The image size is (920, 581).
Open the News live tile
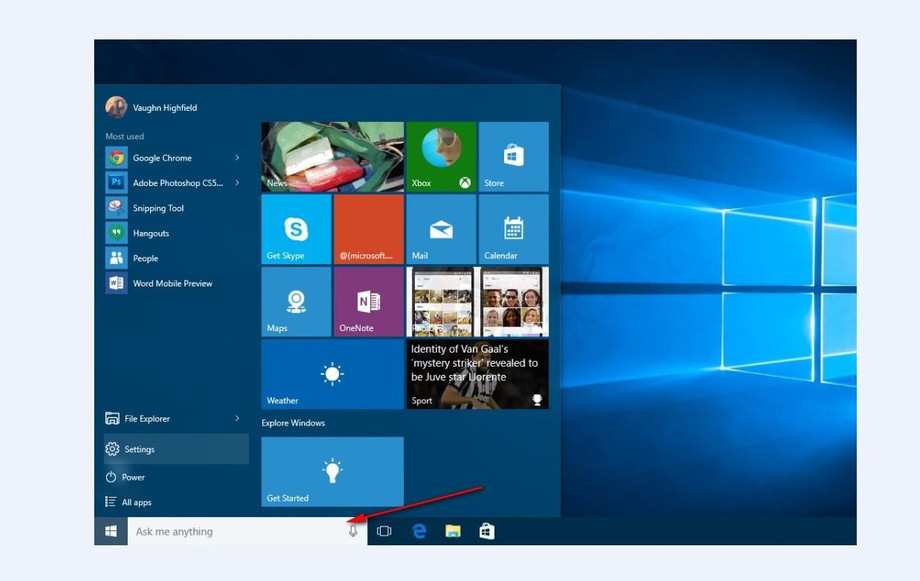[x=333, y=157]
